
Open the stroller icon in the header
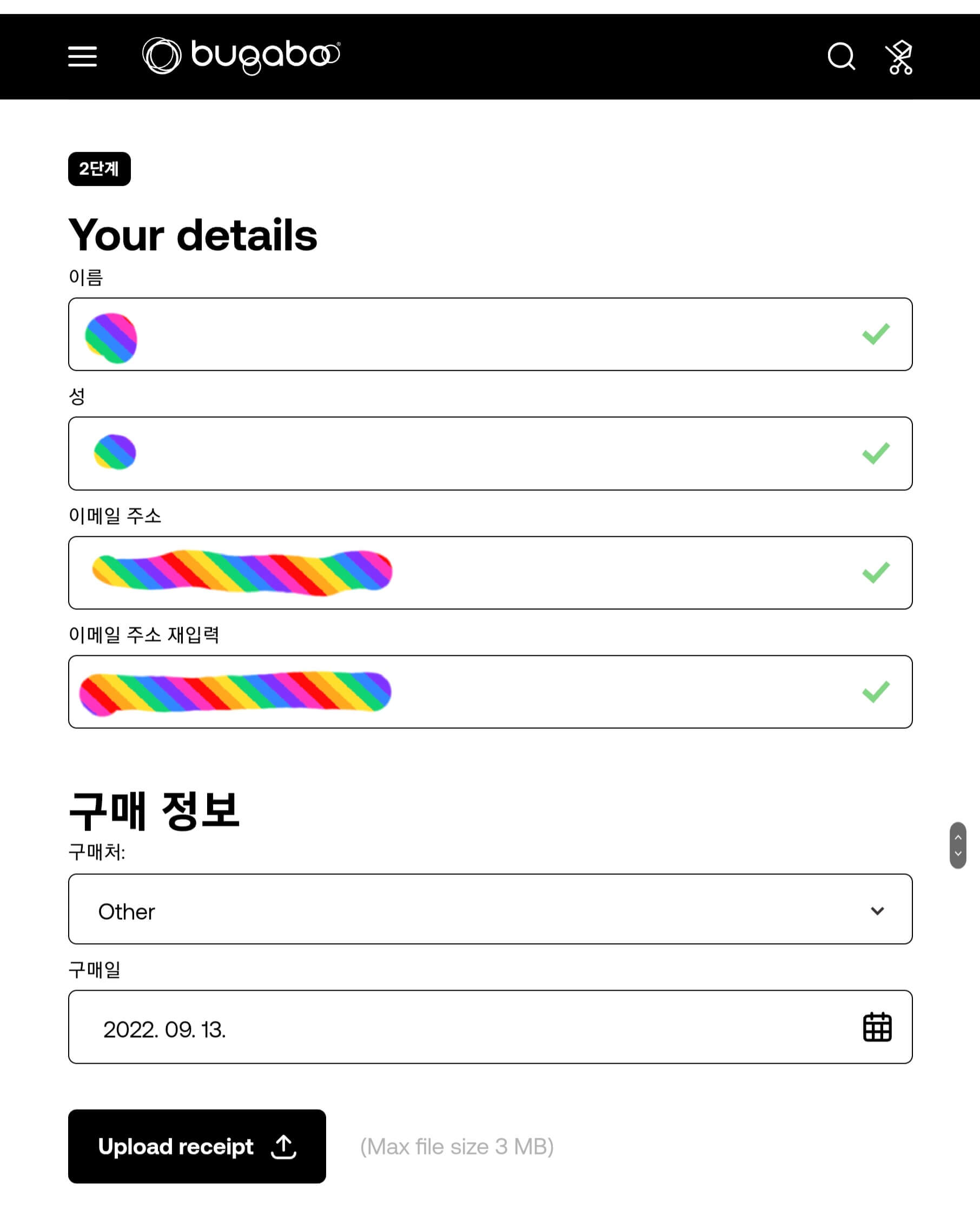(x=900, y=56)
